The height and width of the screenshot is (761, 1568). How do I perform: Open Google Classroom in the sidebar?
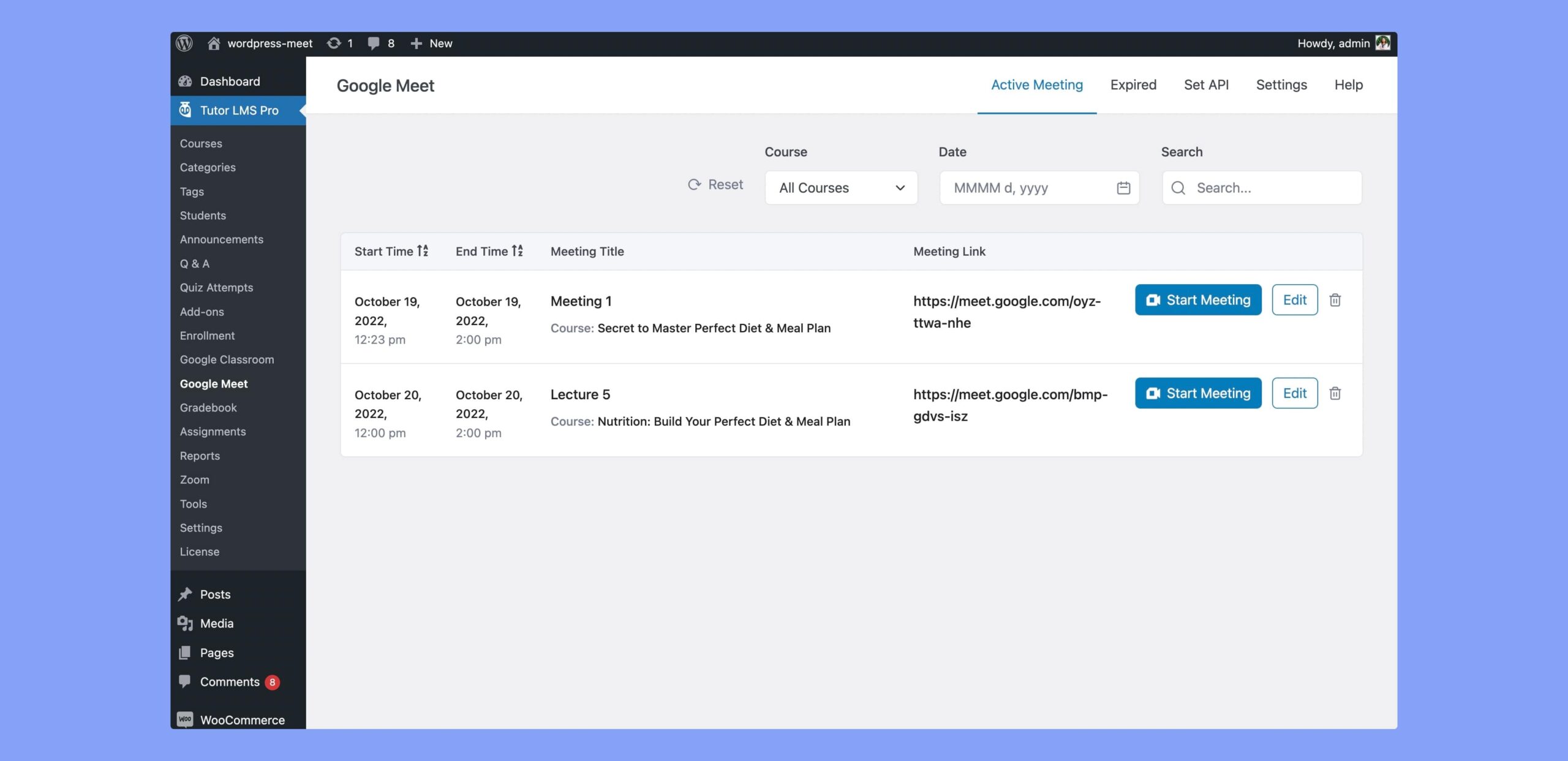227,359
